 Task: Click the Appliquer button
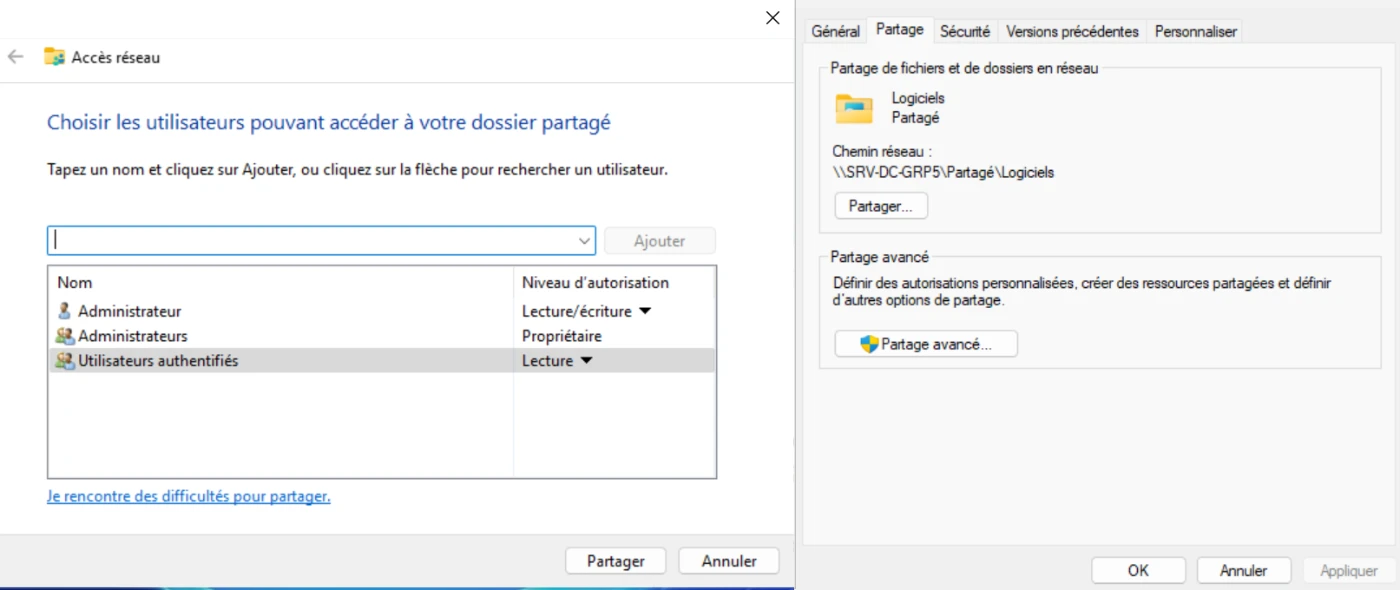tap(1349, 571)
